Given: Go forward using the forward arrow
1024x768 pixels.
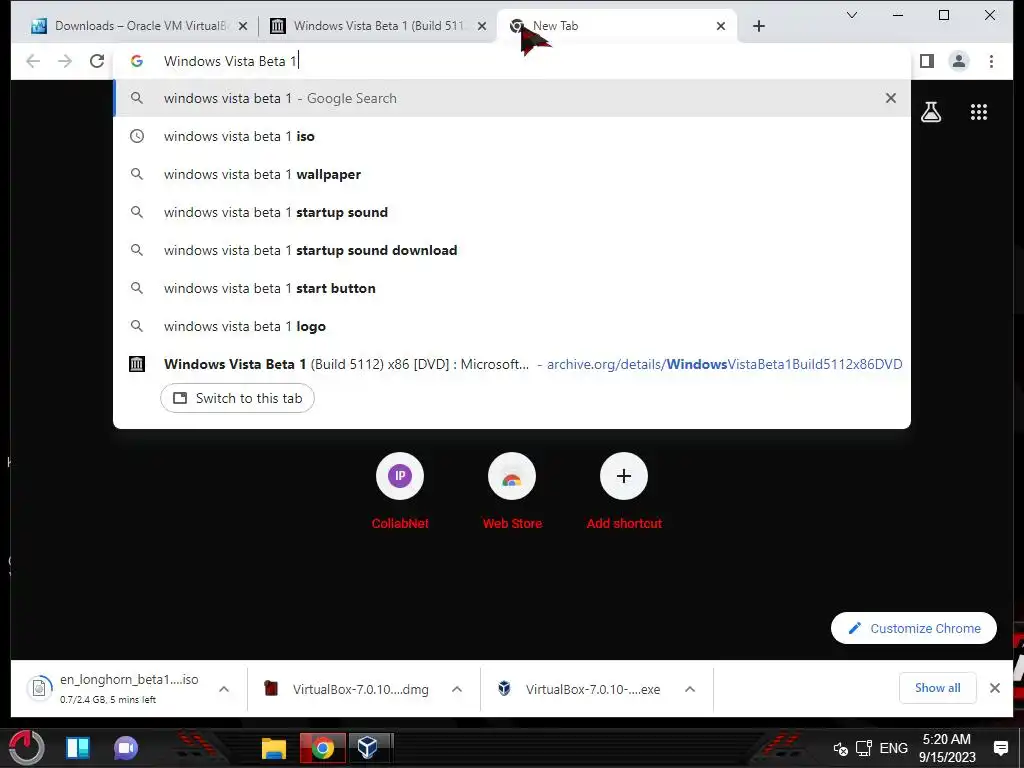Looking at the screenshot, I should (65, 61).
